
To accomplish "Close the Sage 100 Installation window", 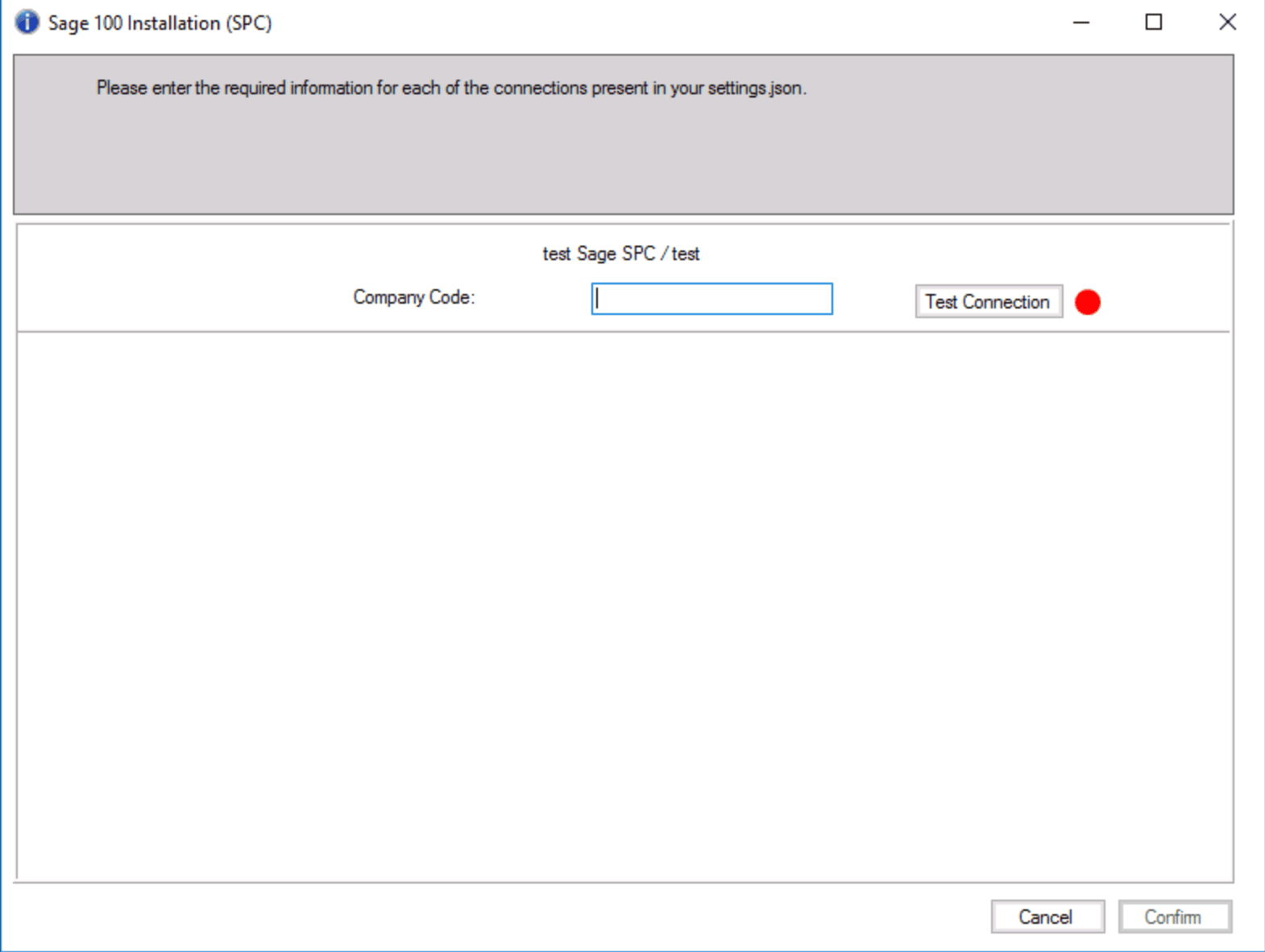I will pos(1227,23).
